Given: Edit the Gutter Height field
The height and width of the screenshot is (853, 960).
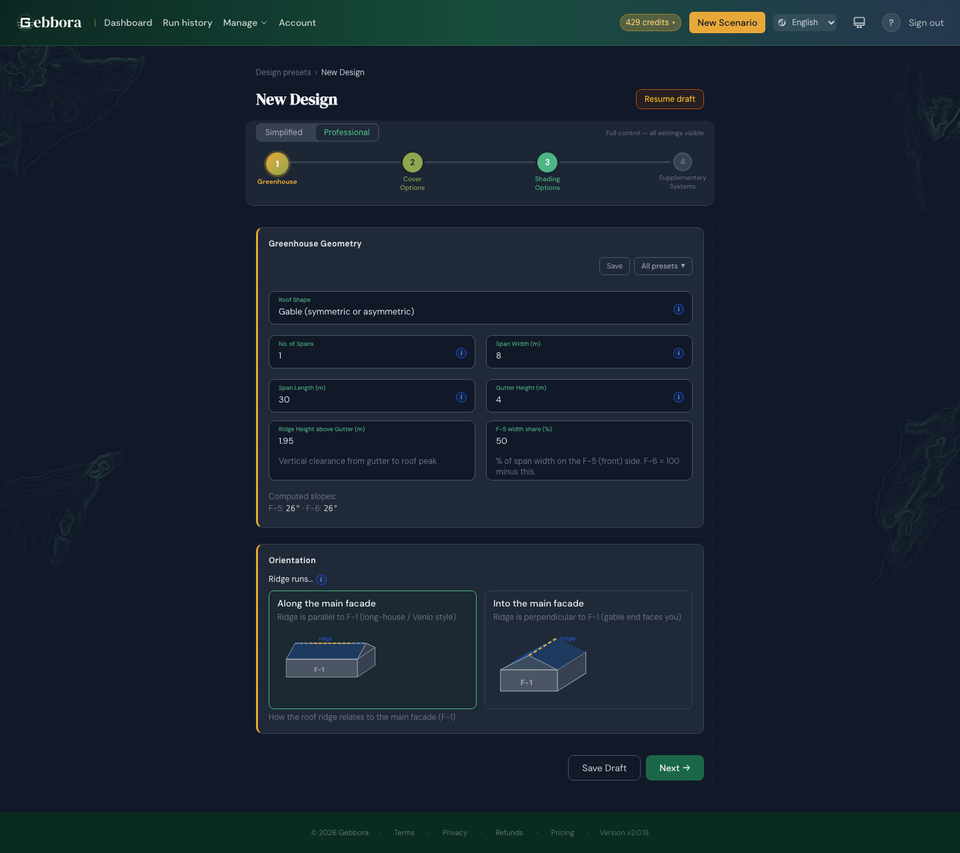Looking at the screenshot, I should tap(589, 396).
